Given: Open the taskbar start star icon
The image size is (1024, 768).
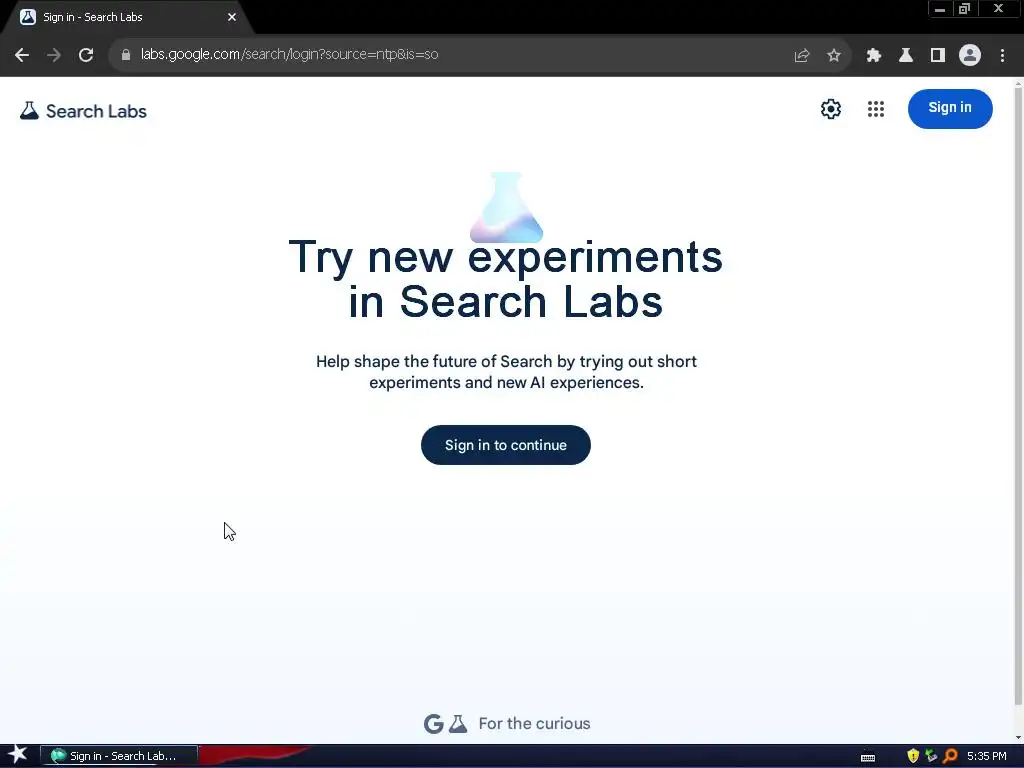Looking at the screenshot, I should [x=18, y=755].
